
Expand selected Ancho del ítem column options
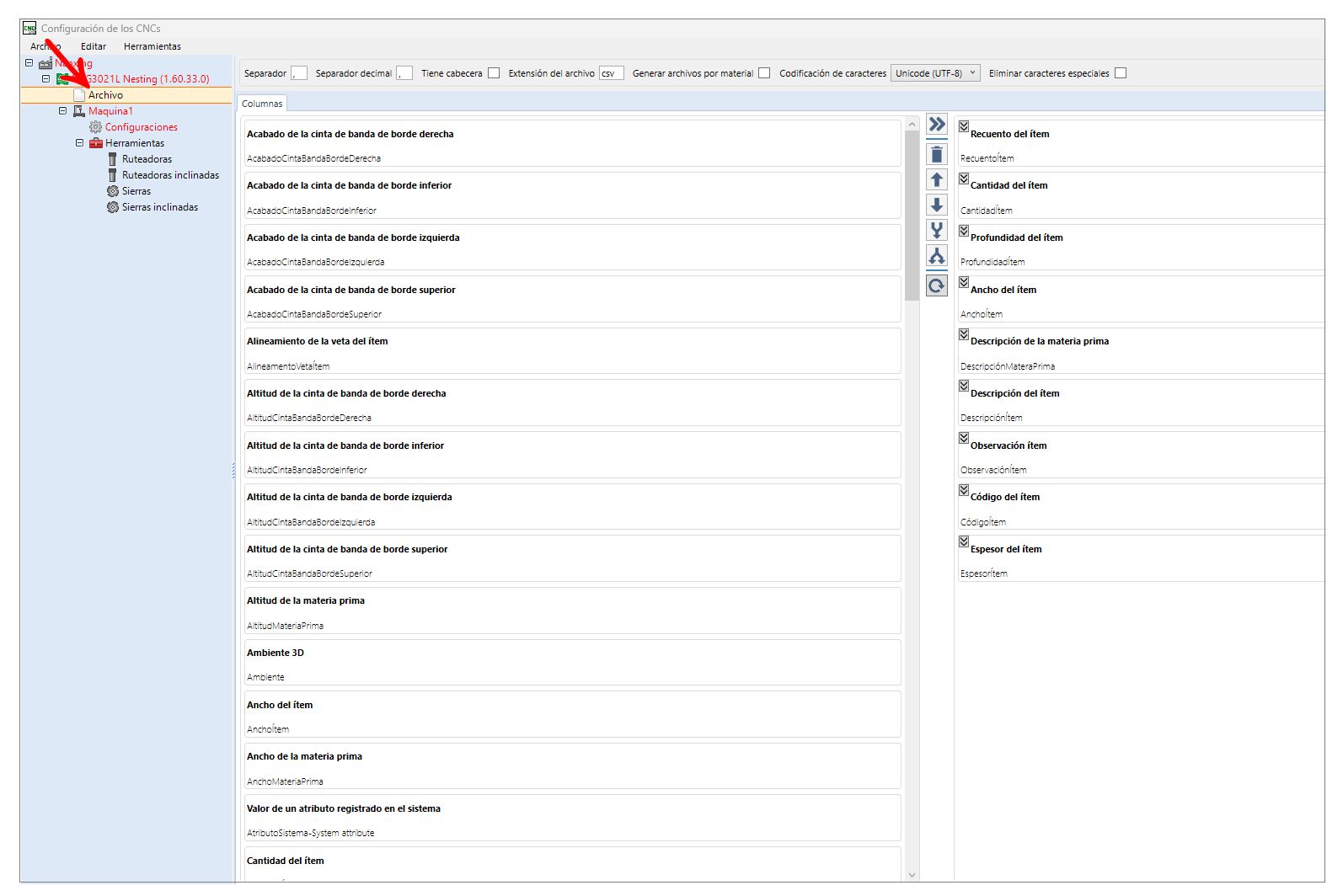pyautogui.click(x=964, y=282)
